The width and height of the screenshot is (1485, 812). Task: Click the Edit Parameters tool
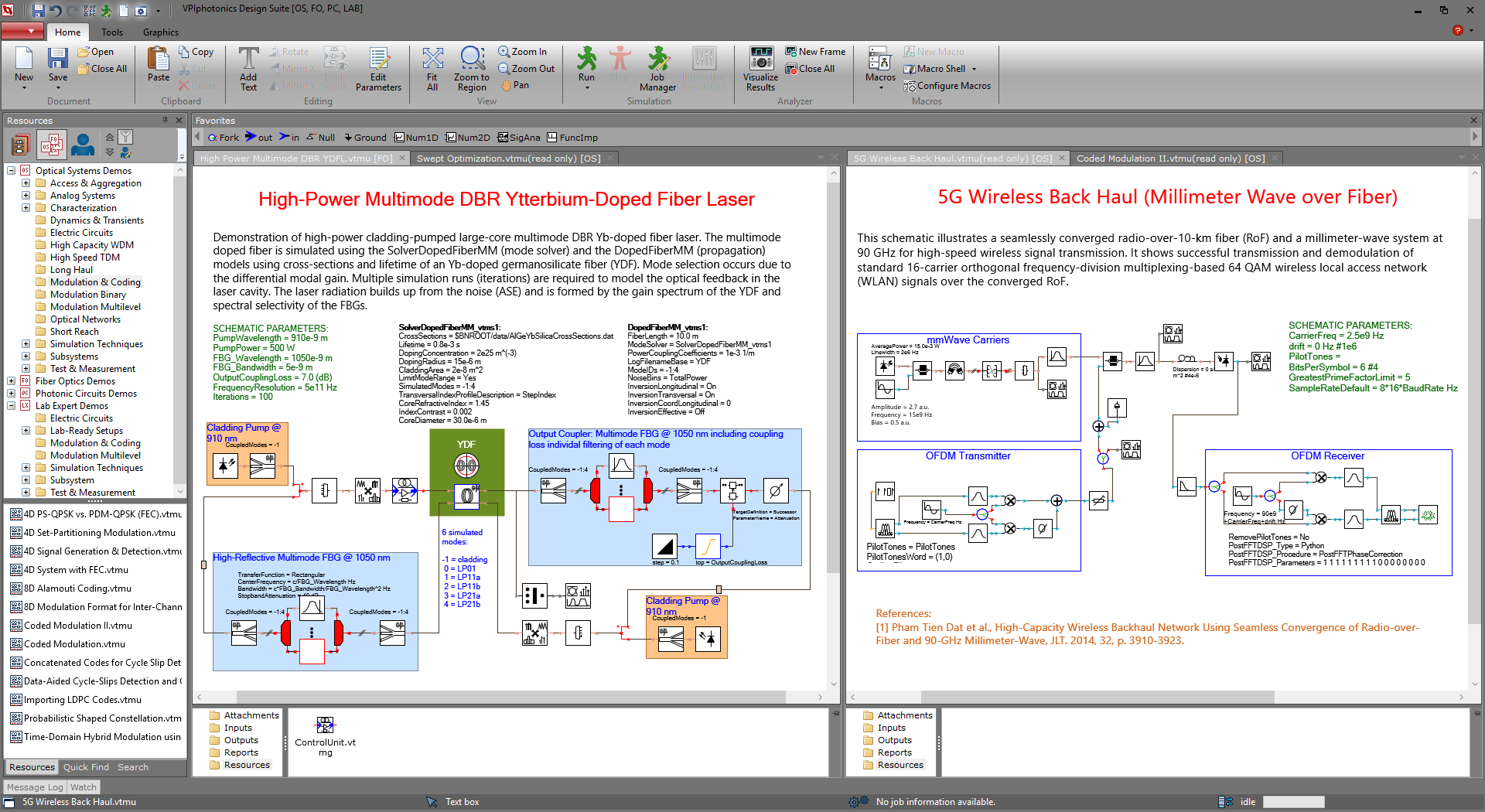tap(378, 69)
